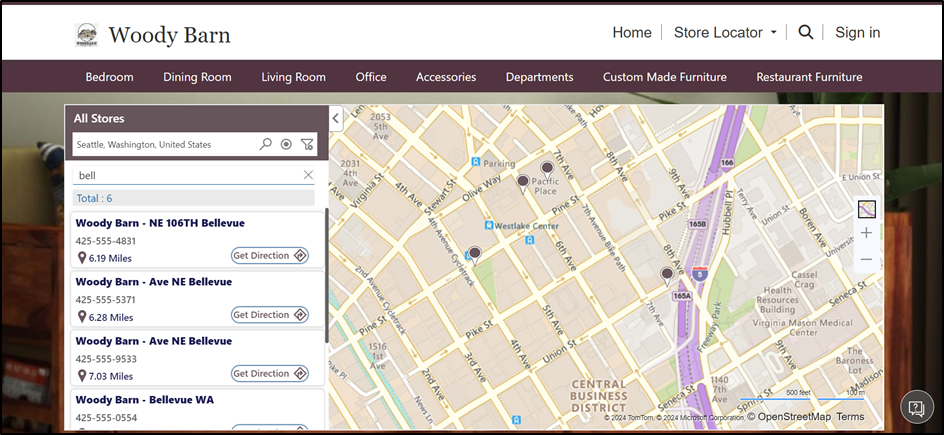This screenshot has height=435, width=944.
Task: Click the location search magnifier icon
Action: click(265, 144)
